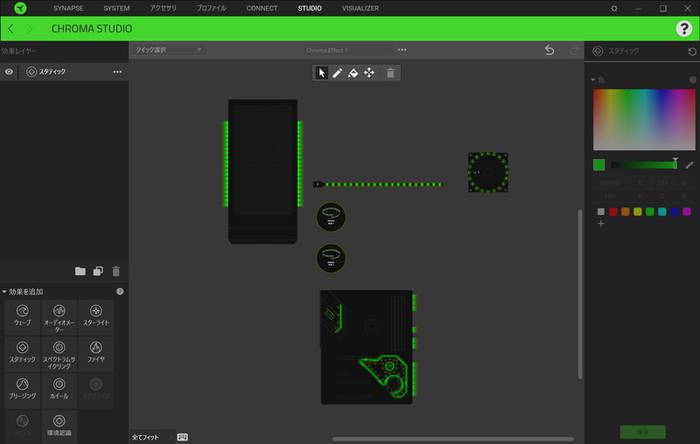The height and width of the screenshot is (444, 700).
Task: Duplicate the selected effect layer
Action: [98, 271]
